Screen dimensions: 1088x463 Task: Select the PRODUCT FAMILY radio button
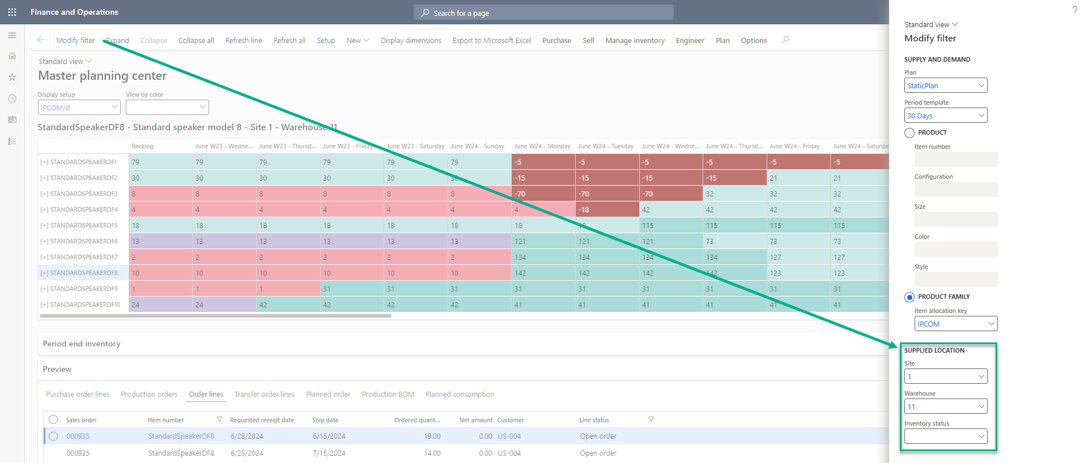point(910,296)
